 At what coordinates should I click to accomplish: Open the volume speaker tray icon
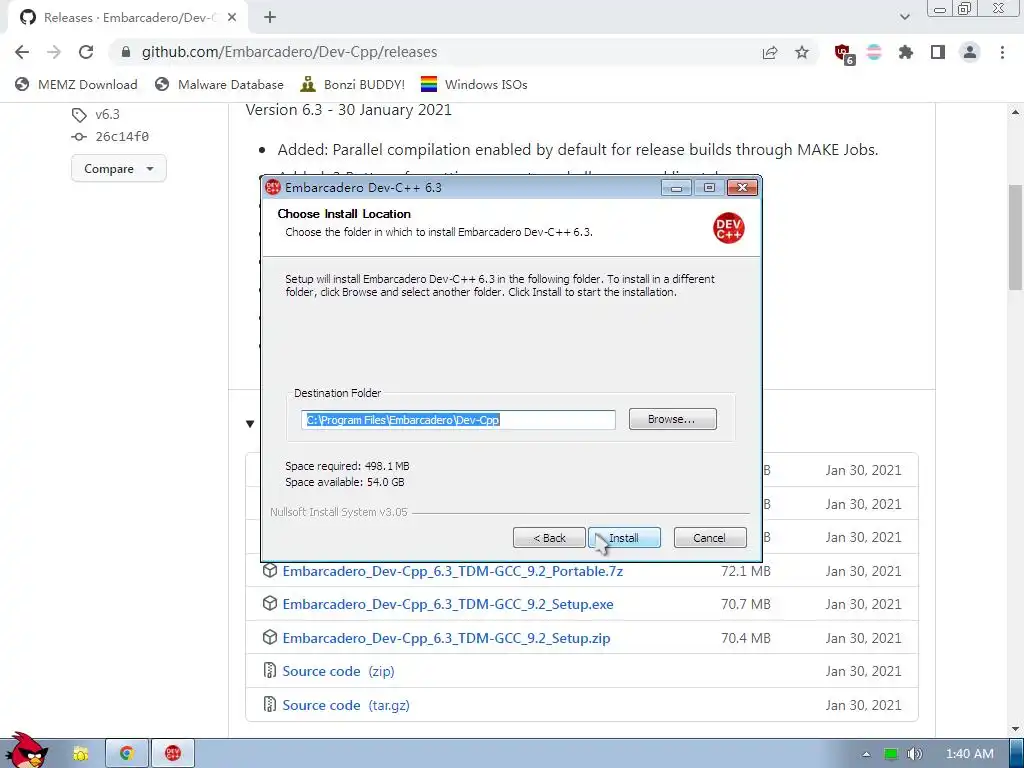click(x=915, y=754)
